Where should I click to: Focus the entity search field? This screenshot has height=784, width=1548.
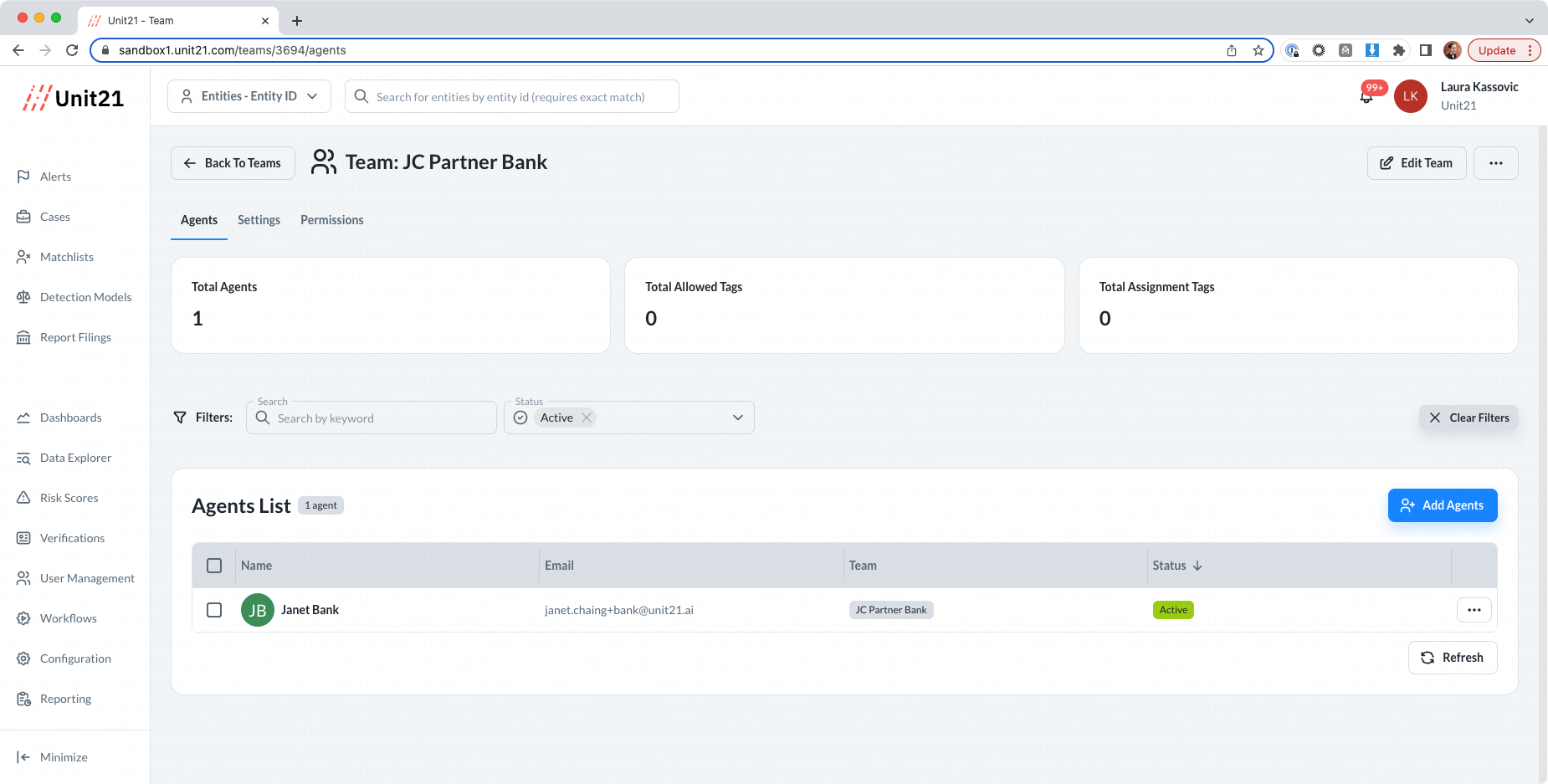tap(512, 96)
